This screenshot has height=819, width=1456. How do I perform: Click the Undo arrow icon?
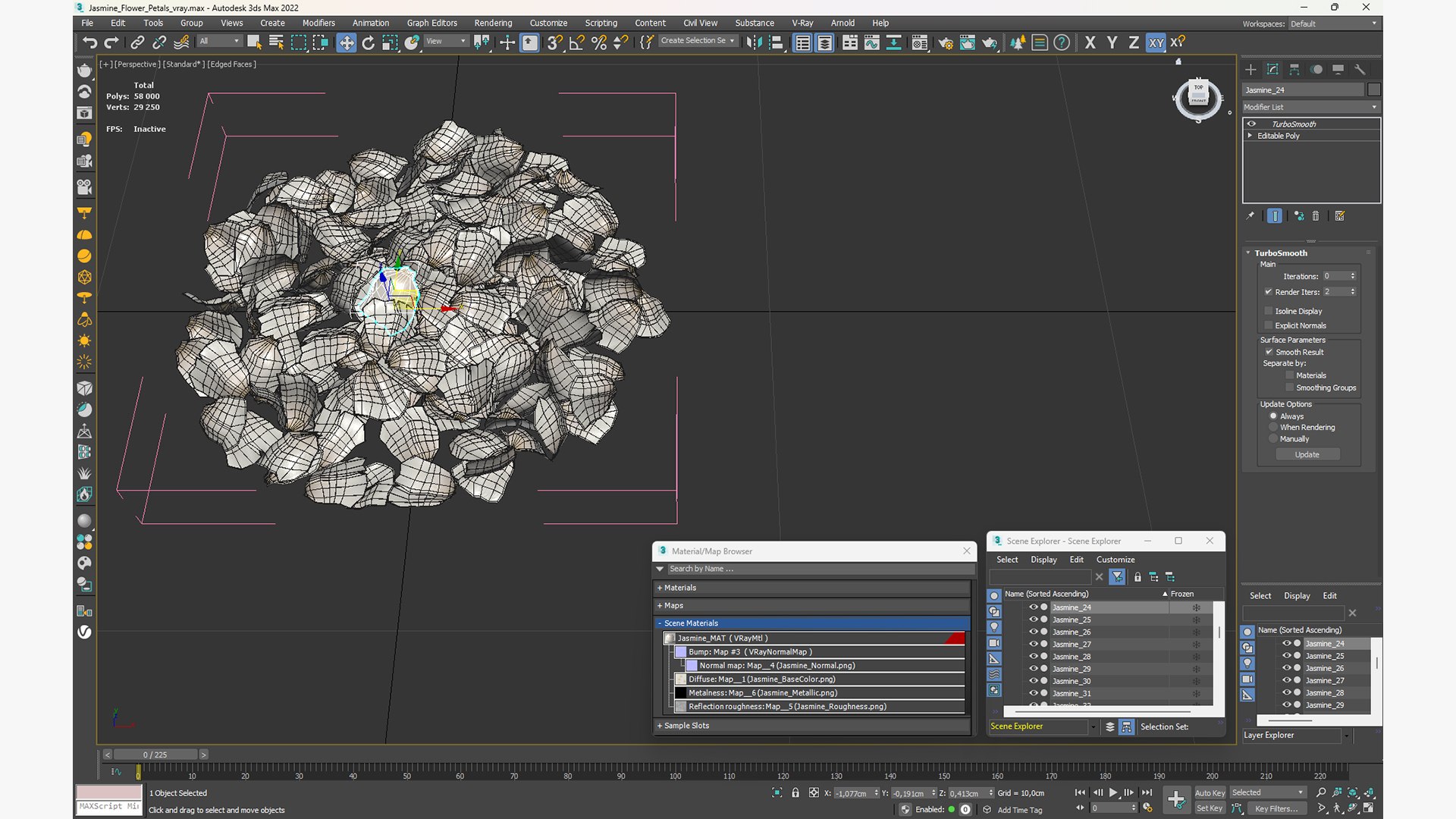tap(89, 42)
